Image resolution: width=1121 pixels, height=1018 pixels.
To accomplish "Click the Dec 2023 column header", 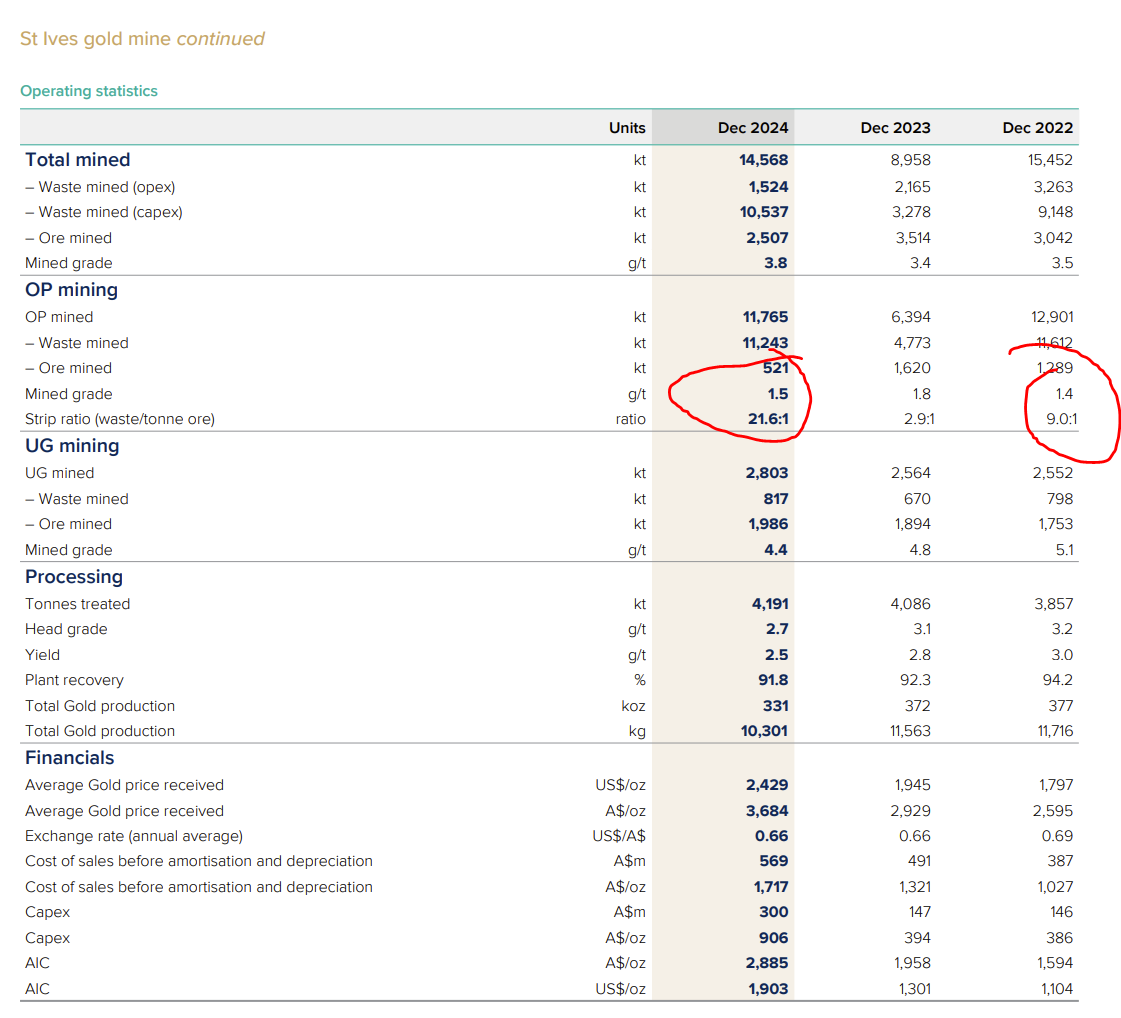I will click(x=895, y=127).
